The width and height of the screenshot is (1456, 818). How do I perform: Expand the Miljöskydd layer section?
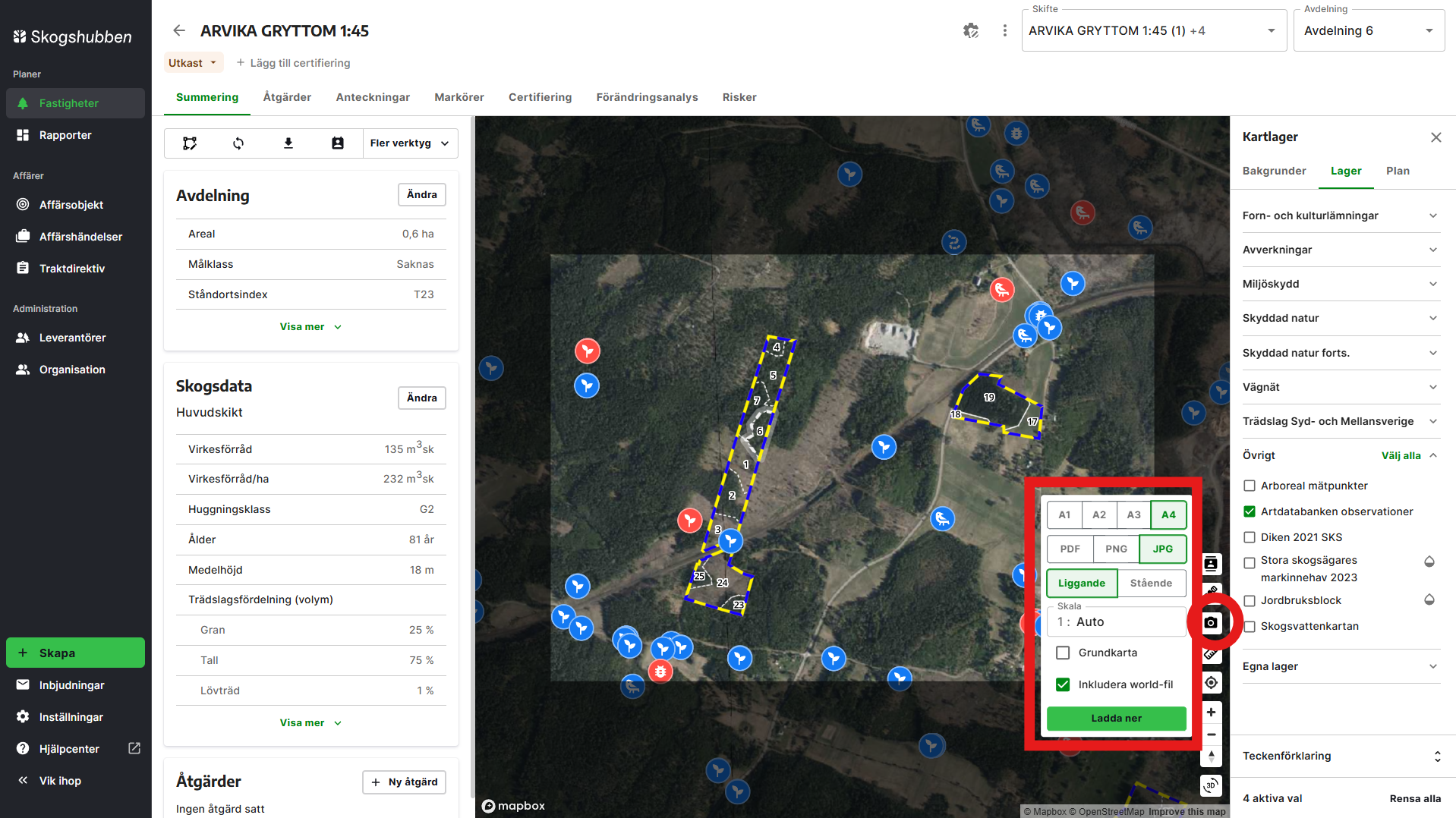coord(1341,284)
